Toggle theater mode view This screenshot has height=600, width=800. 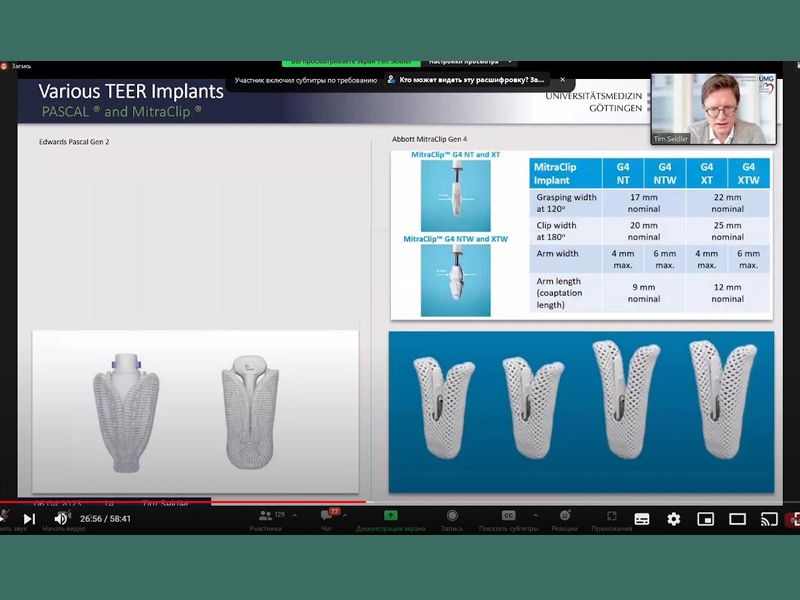(737, 519)
